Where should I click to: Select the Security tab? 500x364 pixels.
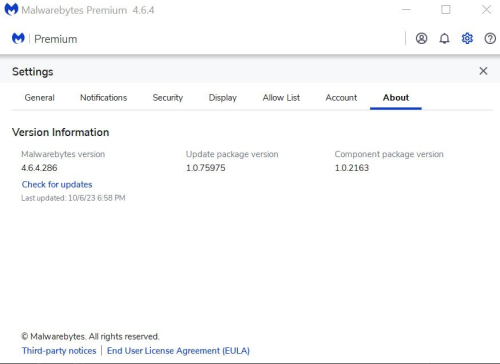point(168,98)
